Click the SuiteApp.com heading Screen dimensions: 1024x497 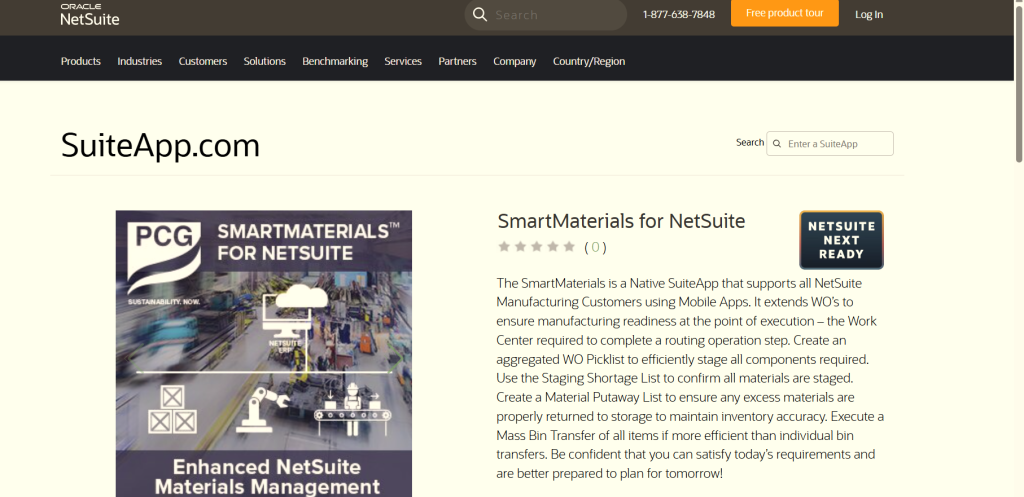coord(161,145)
